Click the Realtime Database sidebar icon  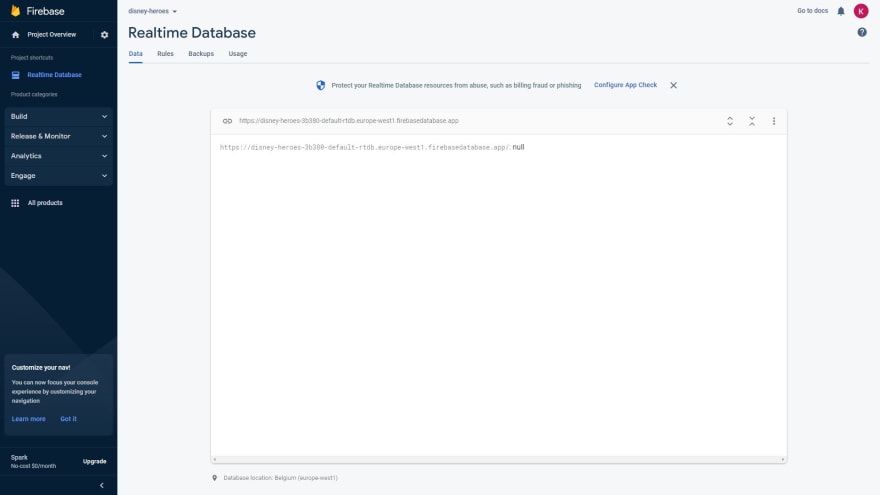(x=16, y=75)
